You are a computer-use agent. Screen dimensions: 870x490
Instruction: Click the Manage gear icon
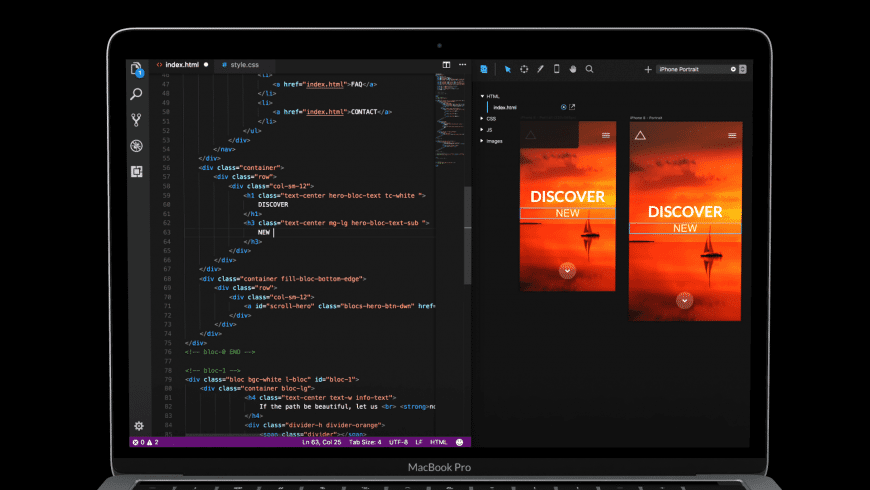coord(138,426)
